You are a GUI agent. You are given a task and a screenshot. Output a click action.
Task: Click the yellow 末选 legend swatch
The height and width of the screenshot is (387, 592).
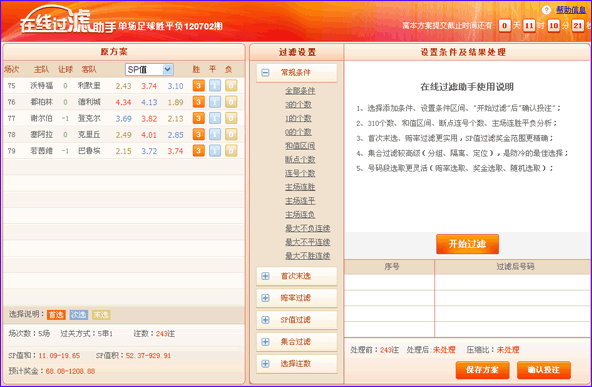click(x=101, y=315)
